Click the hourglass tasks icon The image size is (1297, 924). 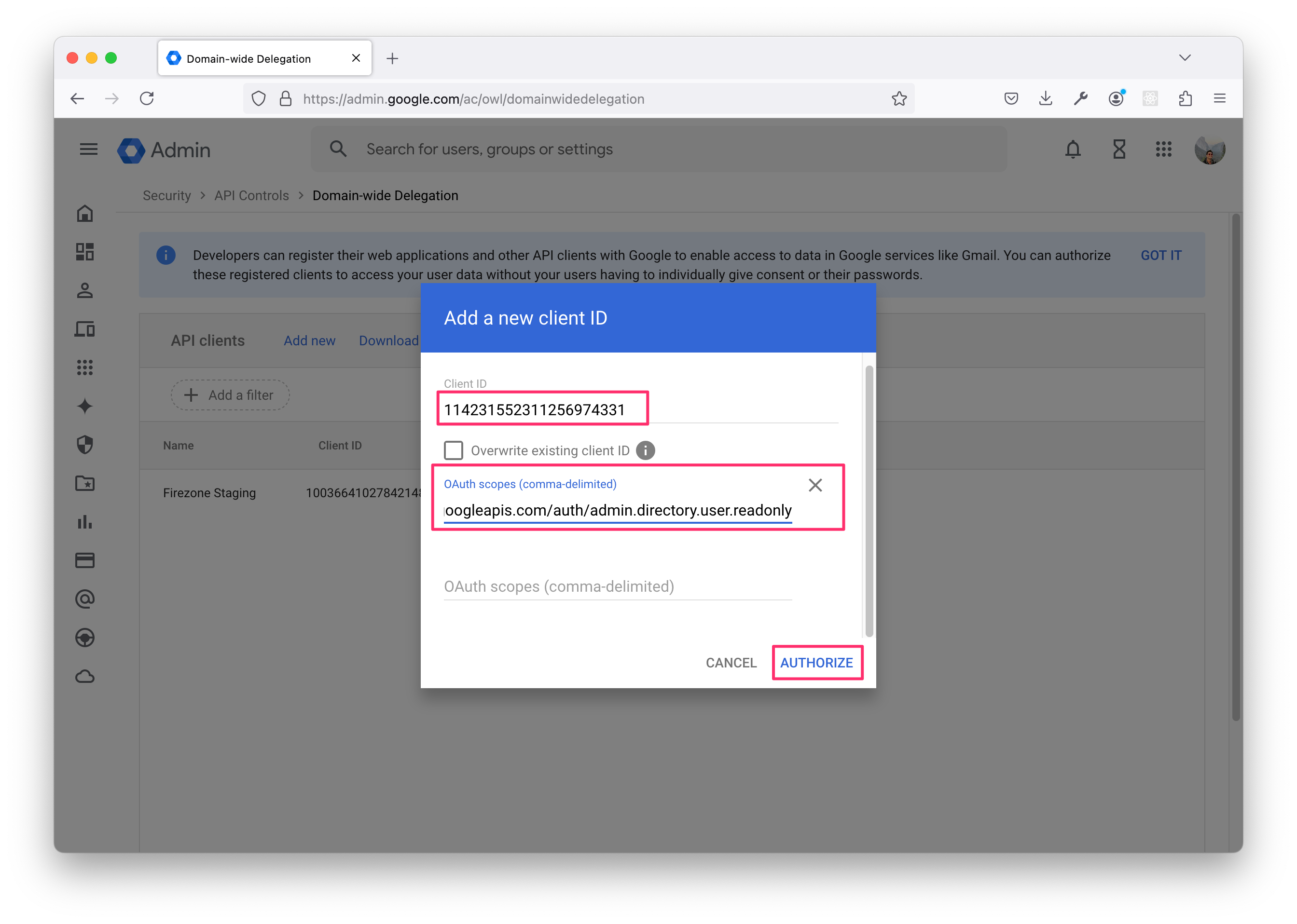point(1119,149)
